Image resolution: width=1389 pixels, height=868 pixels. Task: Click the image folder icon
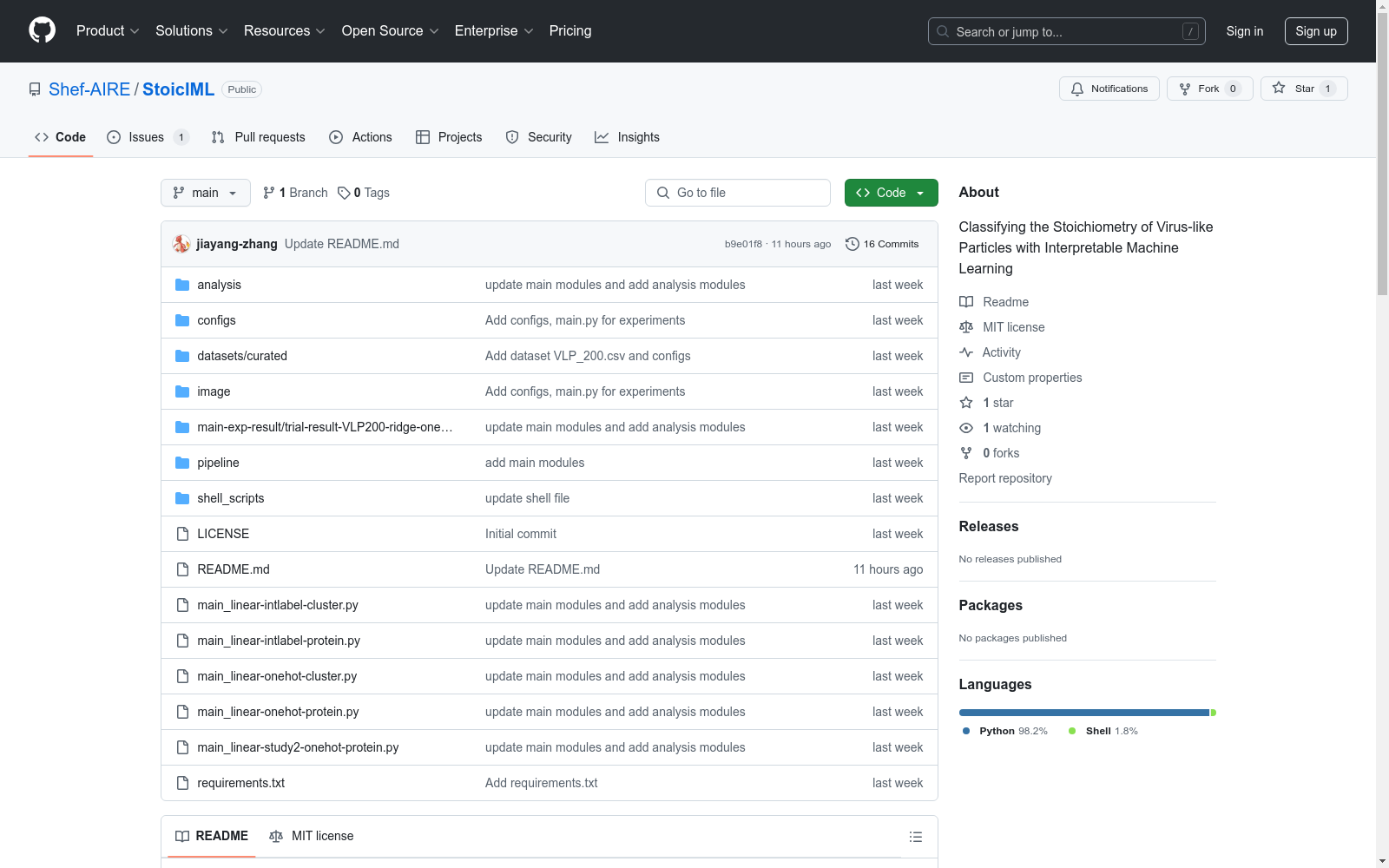tap(182, 391)
